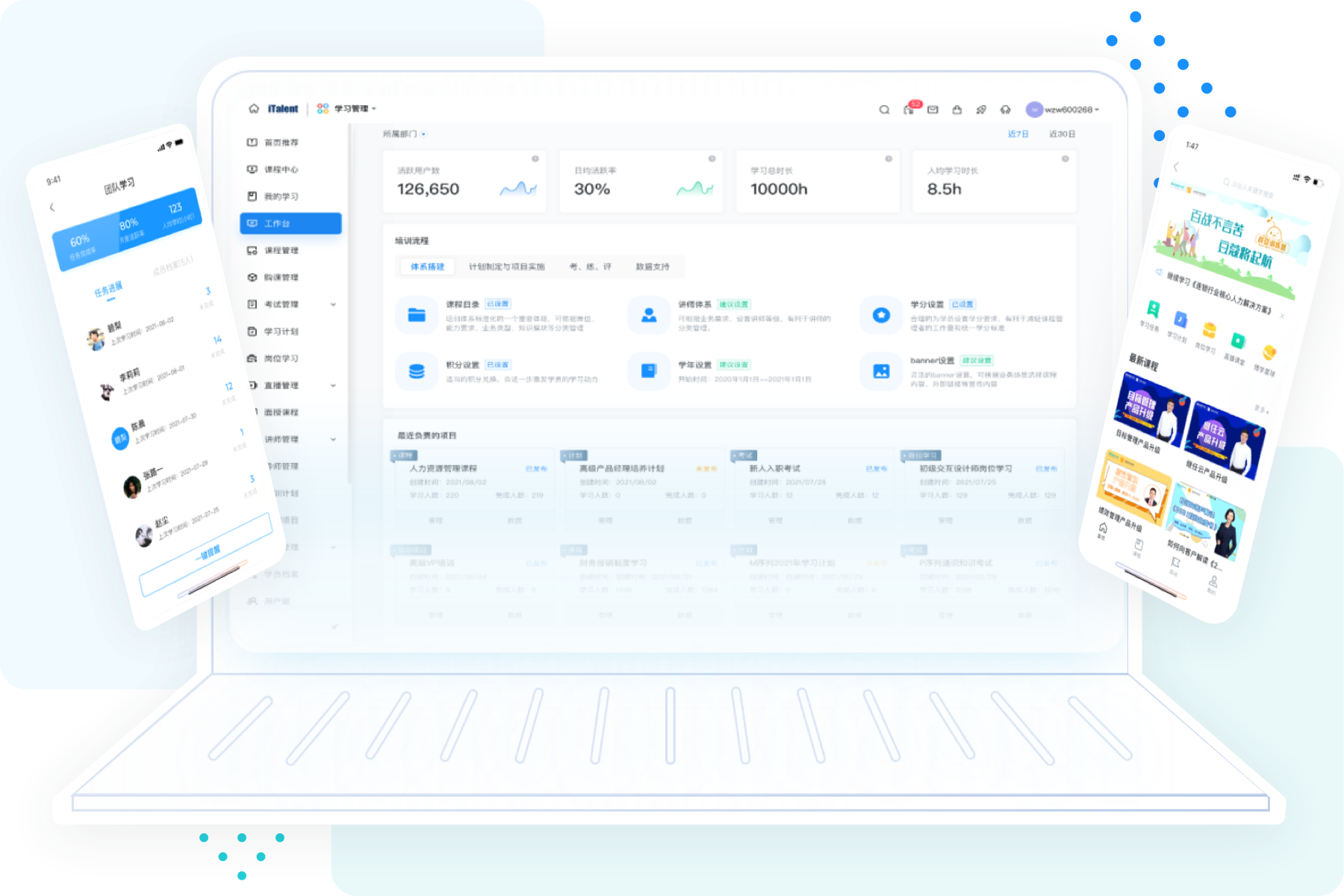The width and height of the screenshot is (1344, 896).
Task: Open search via the magnifier icon
Action: click(884, 110)
